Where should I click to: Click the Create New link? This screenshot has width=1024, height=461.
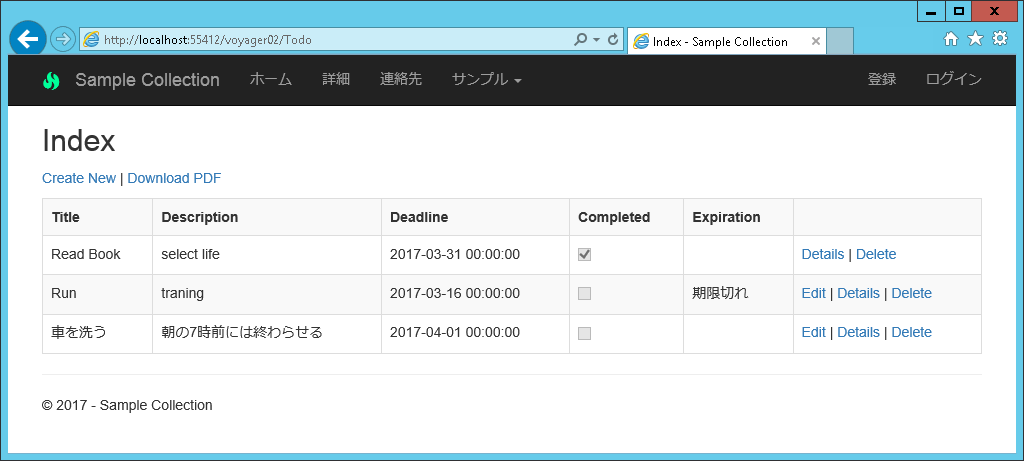point(78,178)
